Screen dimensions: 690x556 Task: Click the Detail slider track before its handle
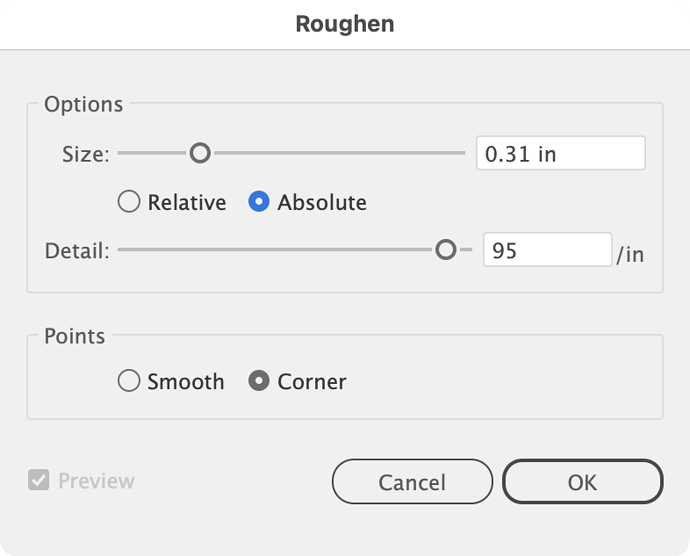coord(275,250)
